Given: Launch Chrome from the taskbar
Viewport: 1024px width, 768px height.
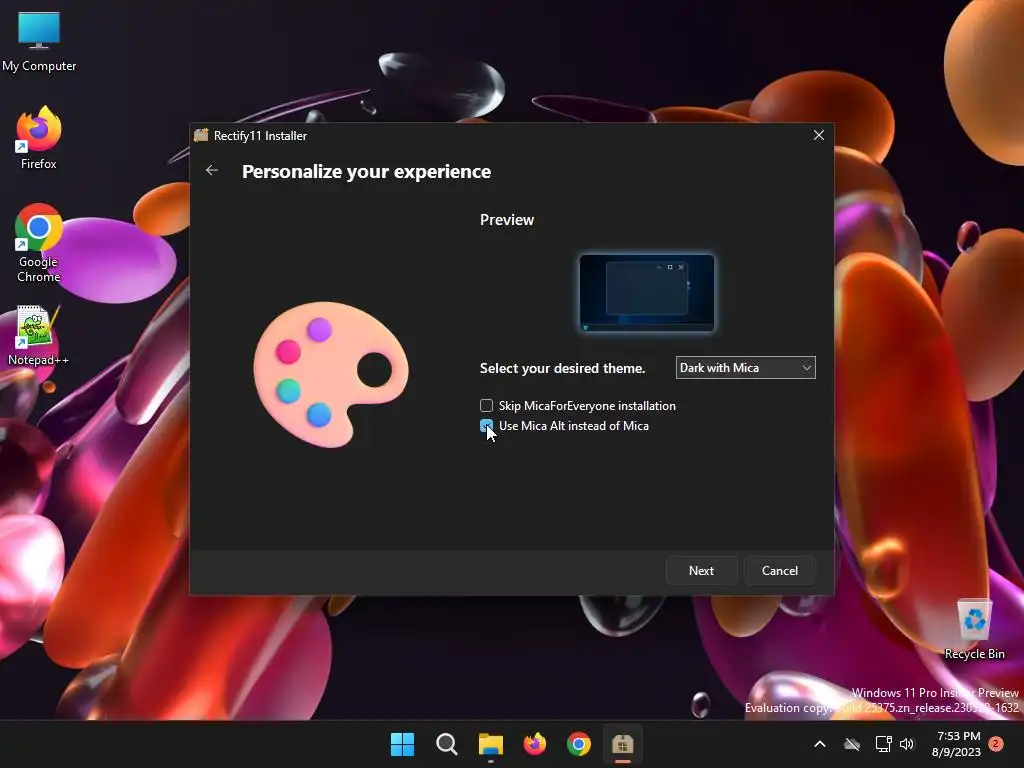Looking at the screenshot, I should point(579,744).
